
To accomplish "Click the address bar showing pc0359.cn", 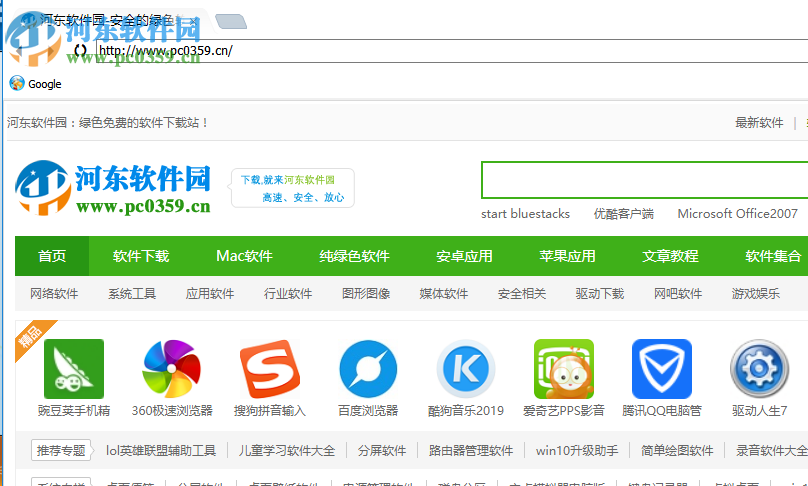I will tap(451, 51).
